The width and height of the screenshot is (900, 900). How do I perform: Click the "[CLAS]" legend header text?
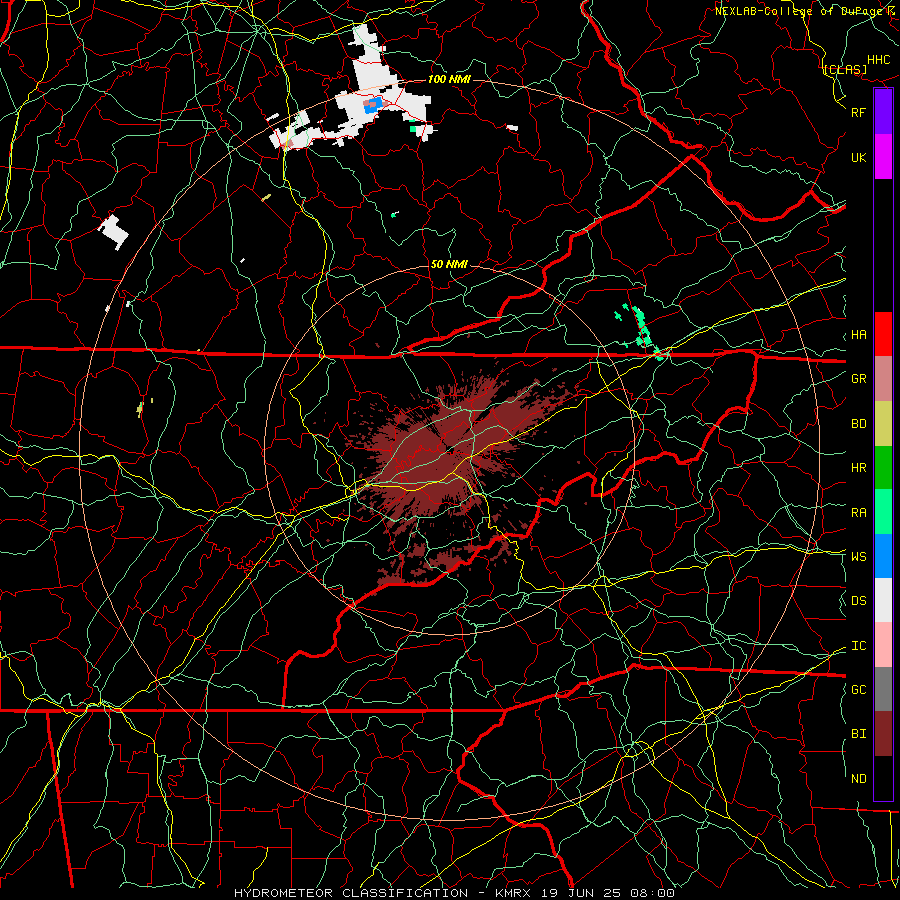pos(845,70)
